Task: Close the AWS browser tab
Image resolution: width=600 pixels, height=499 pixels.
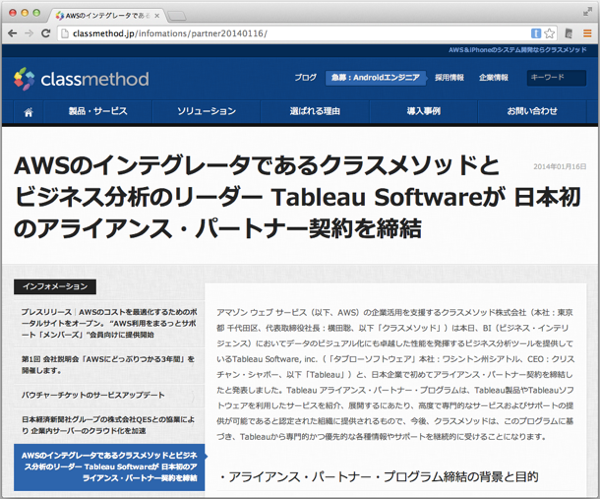Action: pos(157,16)
